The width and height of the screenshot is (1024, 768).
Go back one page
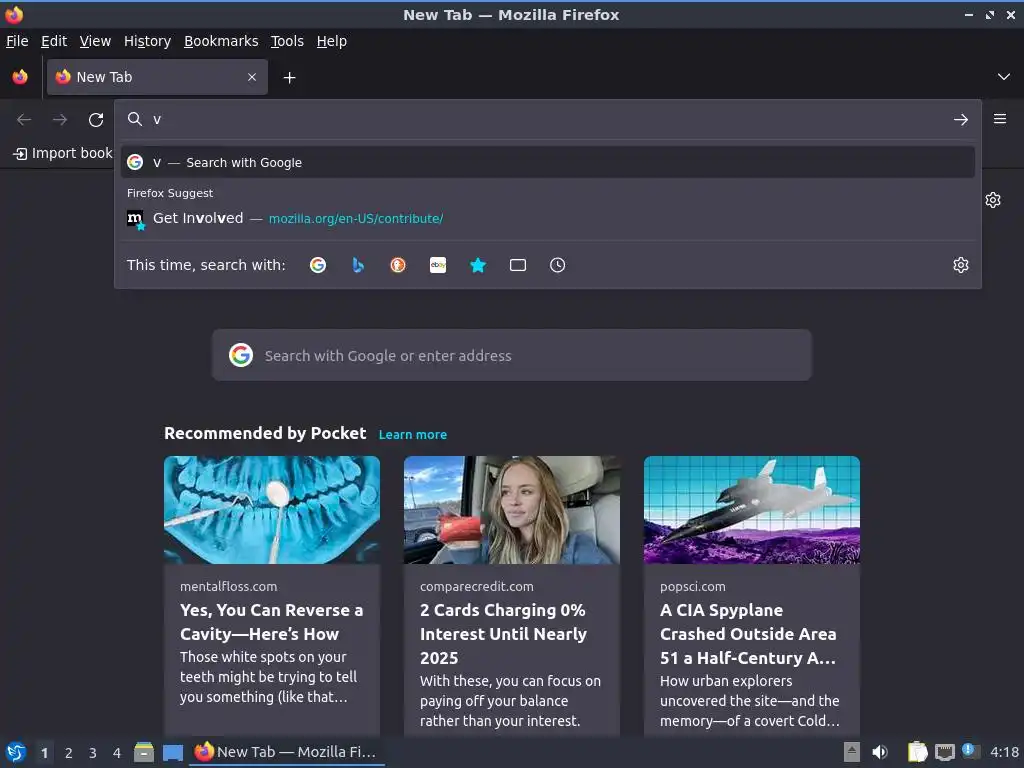(24, 120)
